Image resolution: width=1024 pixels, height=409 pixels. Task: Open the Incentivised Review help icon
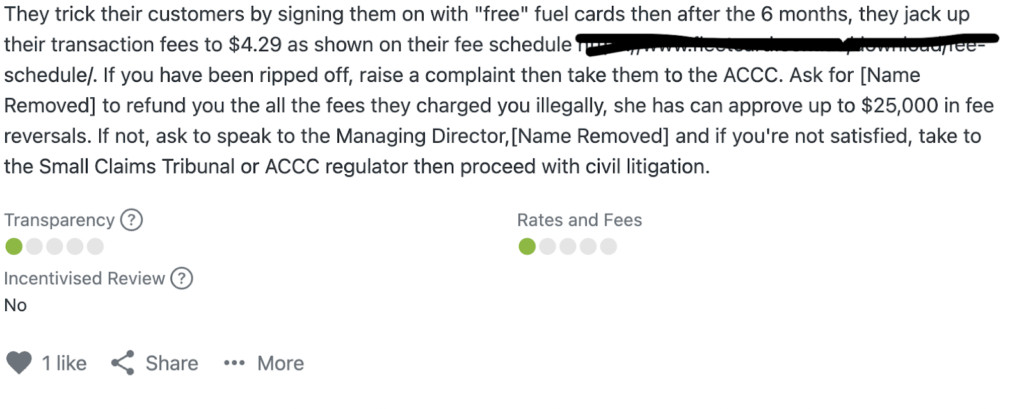[182, 278]
